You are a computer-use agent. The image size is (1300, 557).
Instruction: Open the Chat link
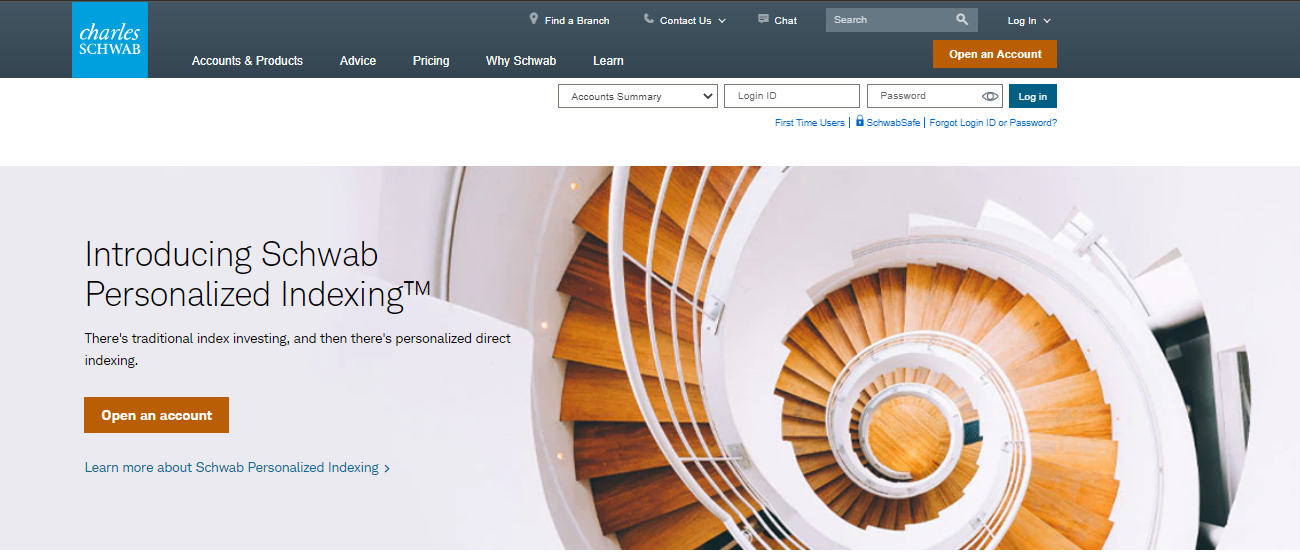[x=786, y=20]
